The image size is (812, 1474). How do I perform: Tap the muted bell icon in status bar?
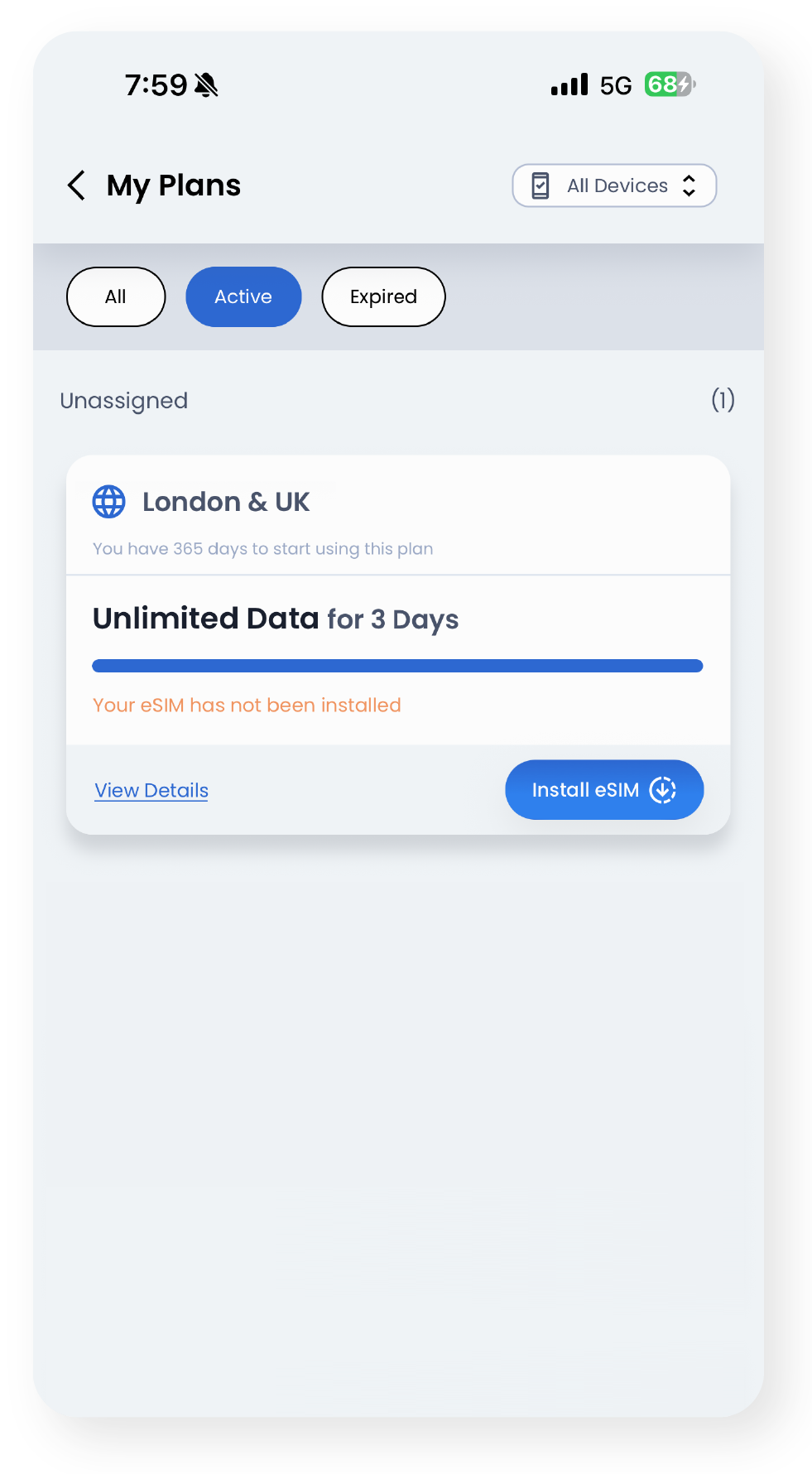click(x=206, y=84)
